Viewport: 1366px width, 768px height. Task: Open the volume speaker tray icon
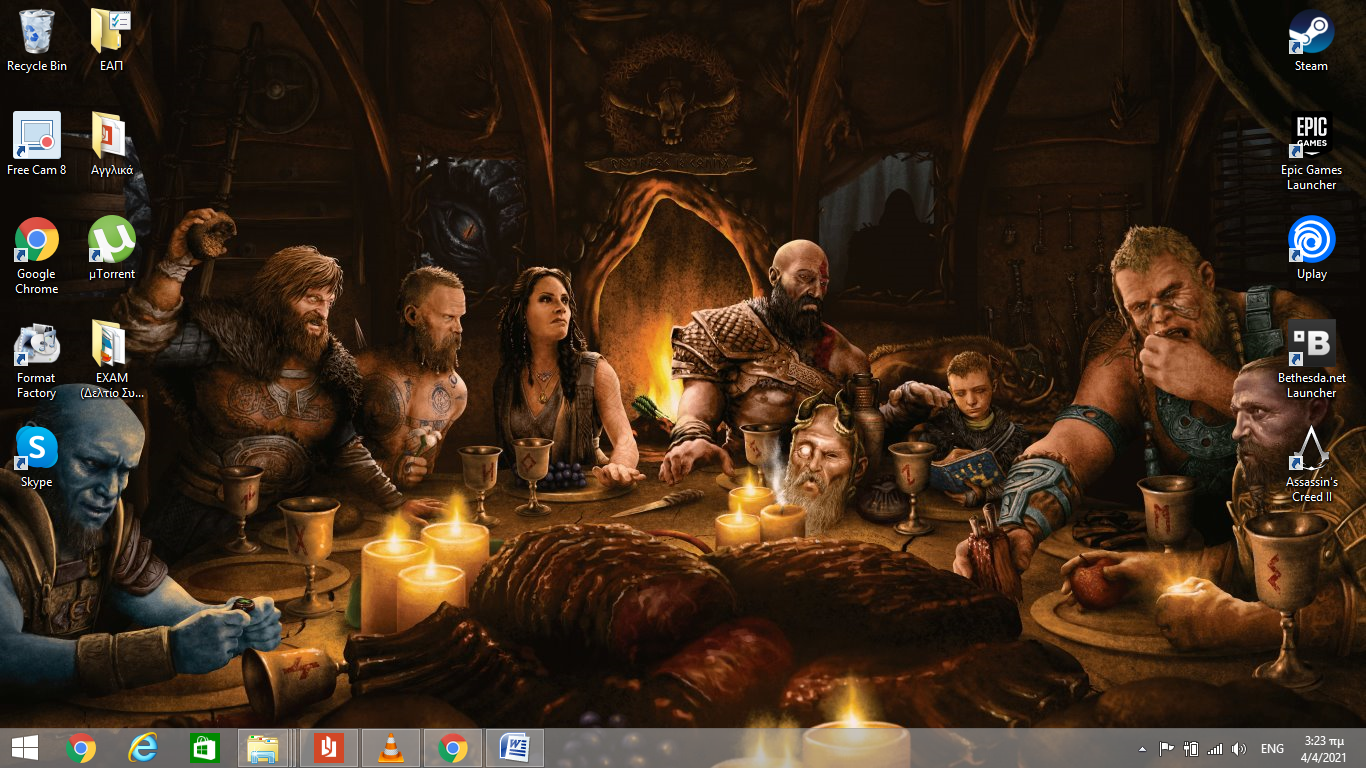1239,749
